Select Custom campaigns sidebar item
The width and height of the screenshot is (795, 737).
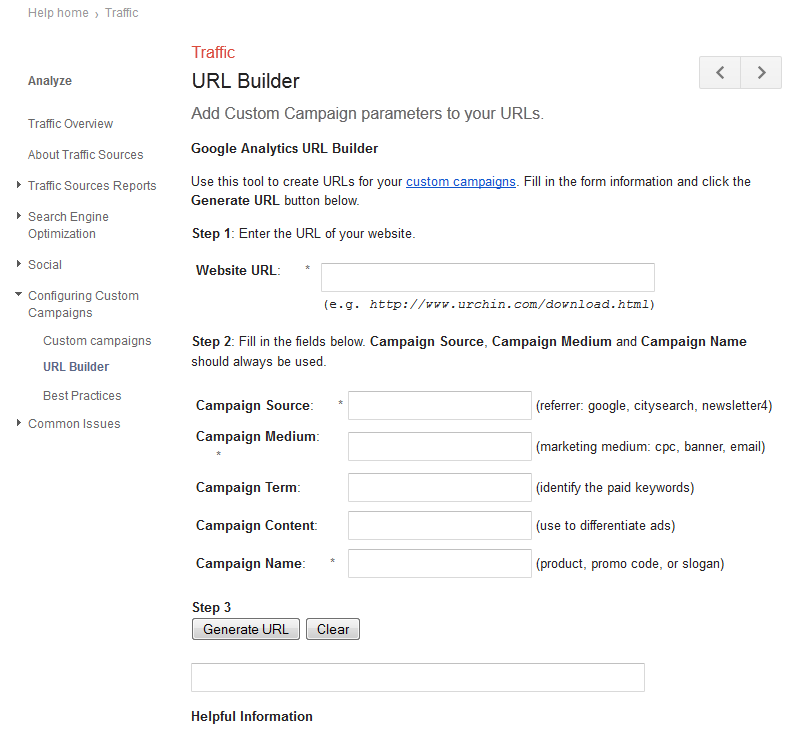click(x=97, y=341)
